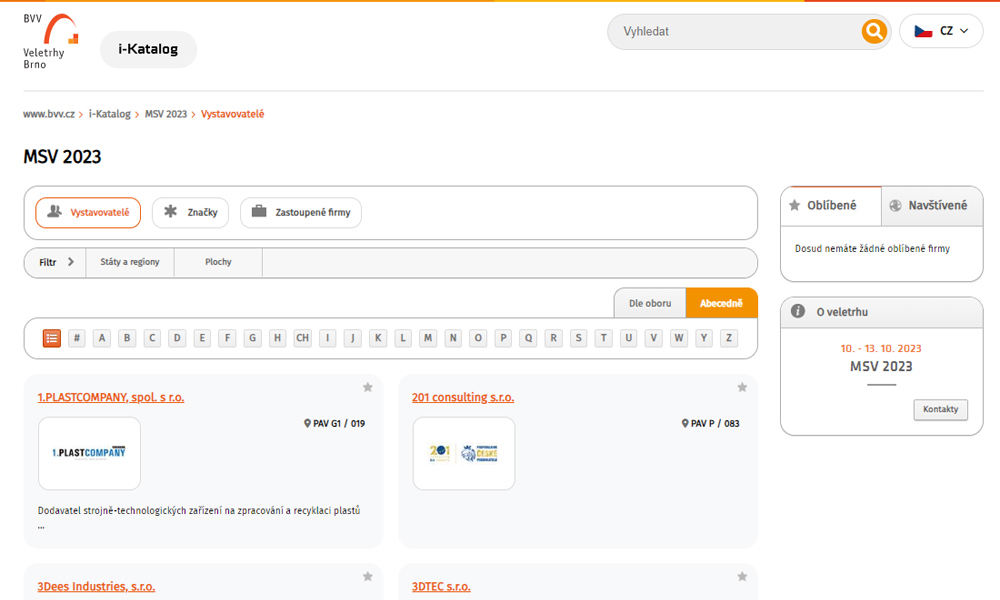Click the 1.PLASTCOMPANY logo thumbnail

[89, 453]
